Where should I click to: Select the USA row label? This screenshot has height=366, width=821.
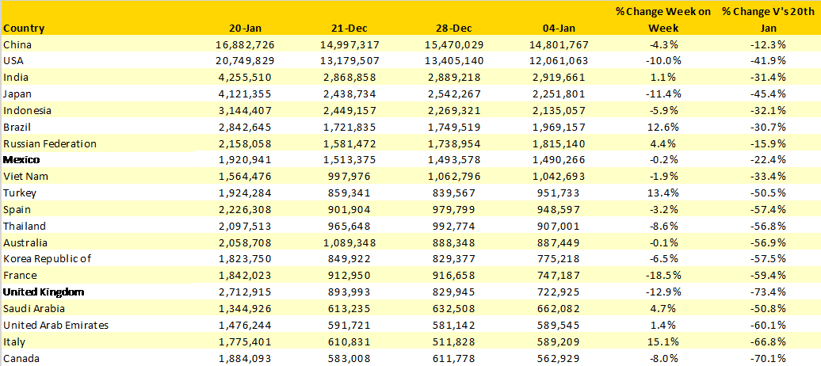(x=14, y=61)
